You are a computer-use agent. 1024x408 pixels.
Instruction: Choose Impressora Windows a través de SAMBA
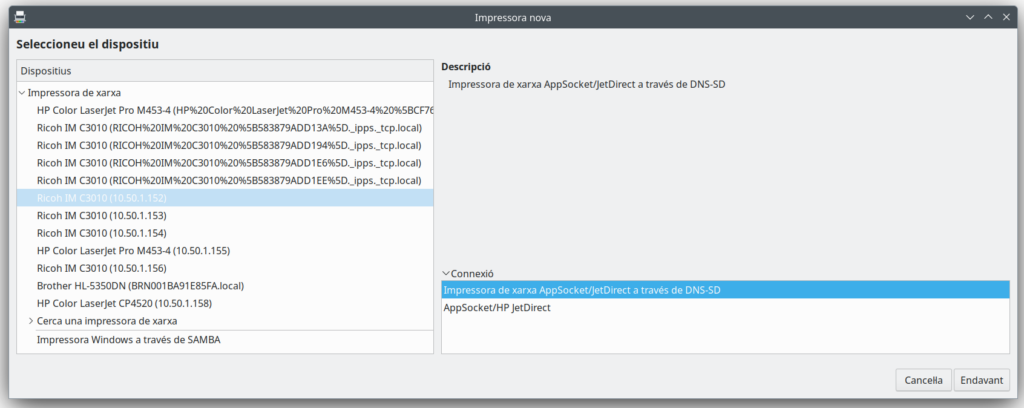[x=128, y=340]
